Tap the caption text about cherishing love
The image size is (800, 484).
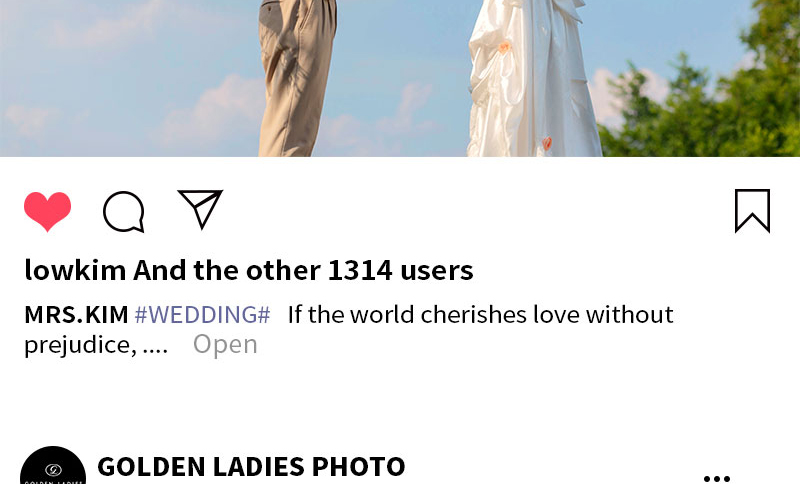click(480, 314)
